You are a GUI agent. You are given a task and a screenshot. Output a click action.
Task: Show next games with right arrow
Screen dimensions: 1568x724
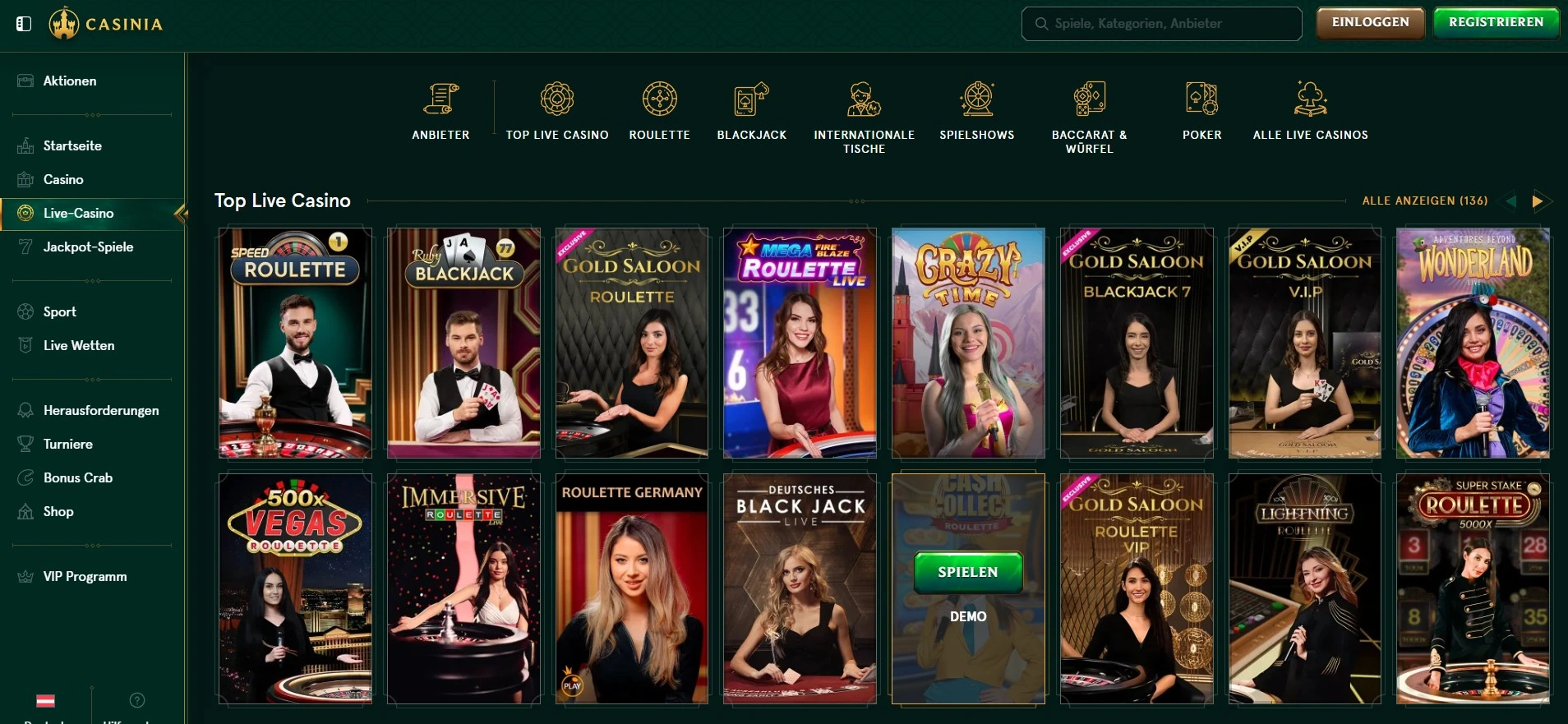(1537, 201)
